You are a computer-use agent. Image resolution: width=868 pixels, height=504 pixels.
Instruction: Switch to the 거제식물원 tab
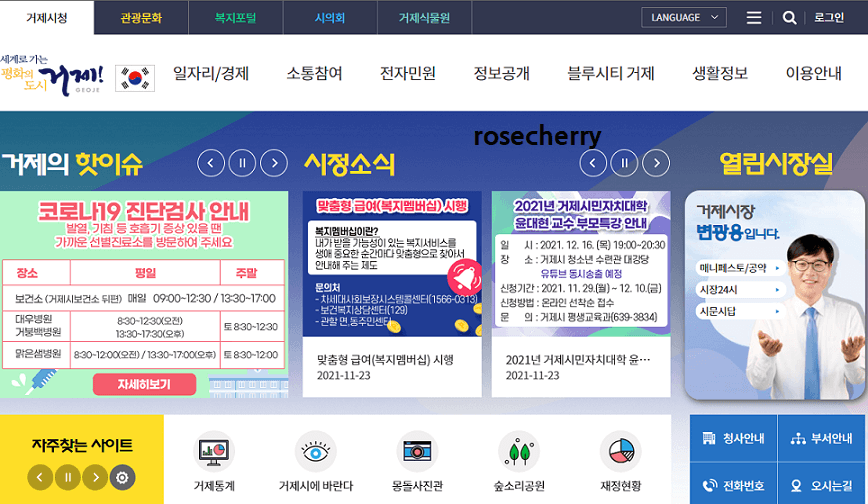[x=425, y=18]
